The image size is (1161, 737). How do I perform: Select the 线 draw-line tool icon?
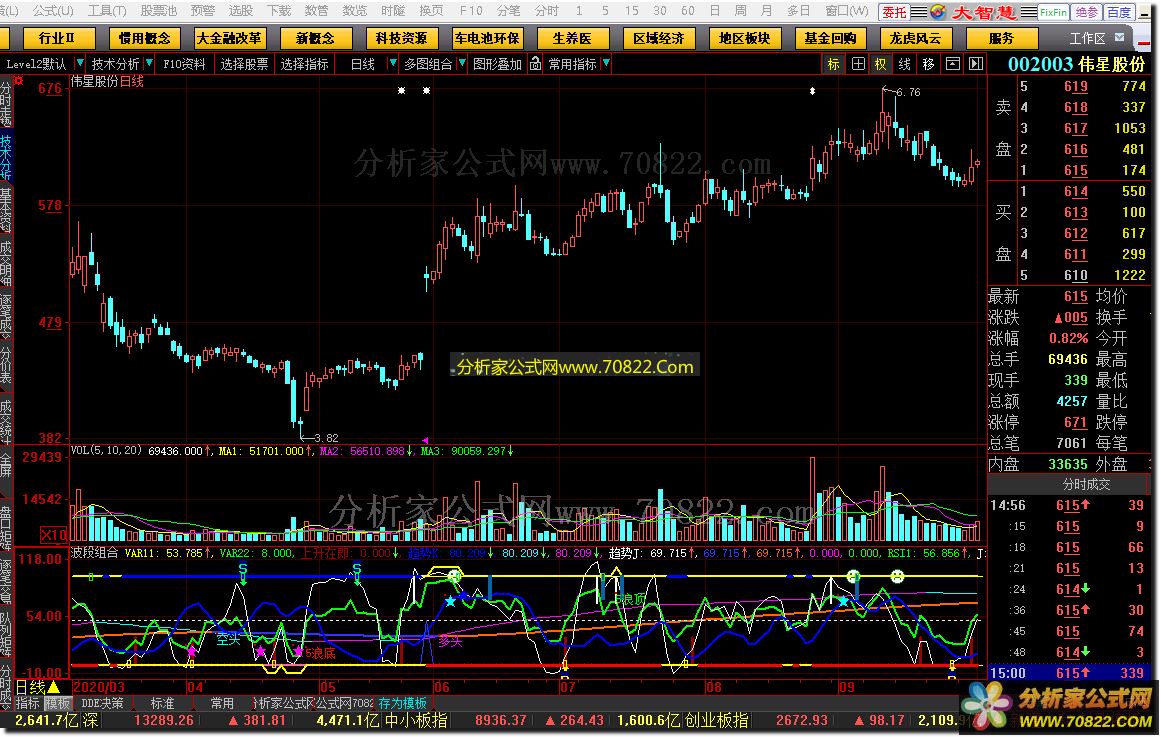click(x=905, y=64)
